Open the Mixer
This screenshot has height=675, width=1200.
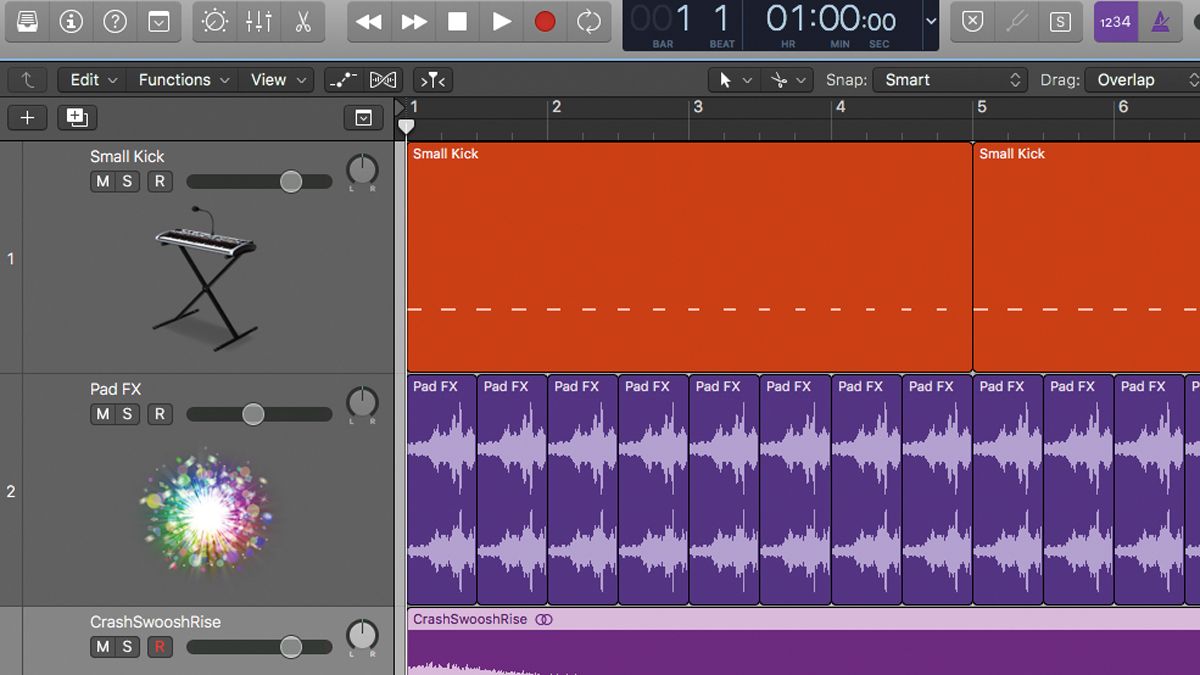coord(256,20)
